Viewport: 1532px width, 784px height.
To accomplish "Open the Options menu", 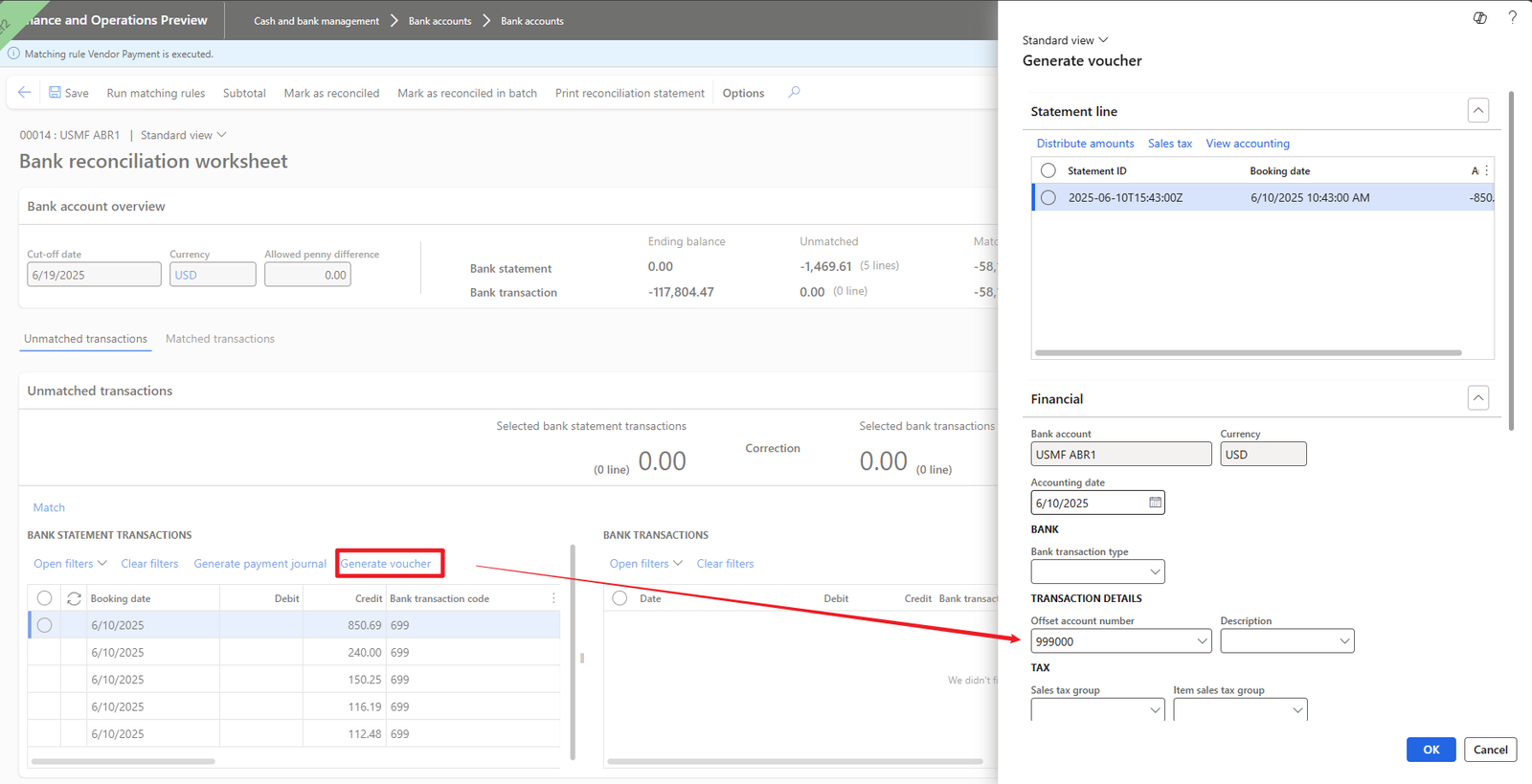I will point(743,93).
